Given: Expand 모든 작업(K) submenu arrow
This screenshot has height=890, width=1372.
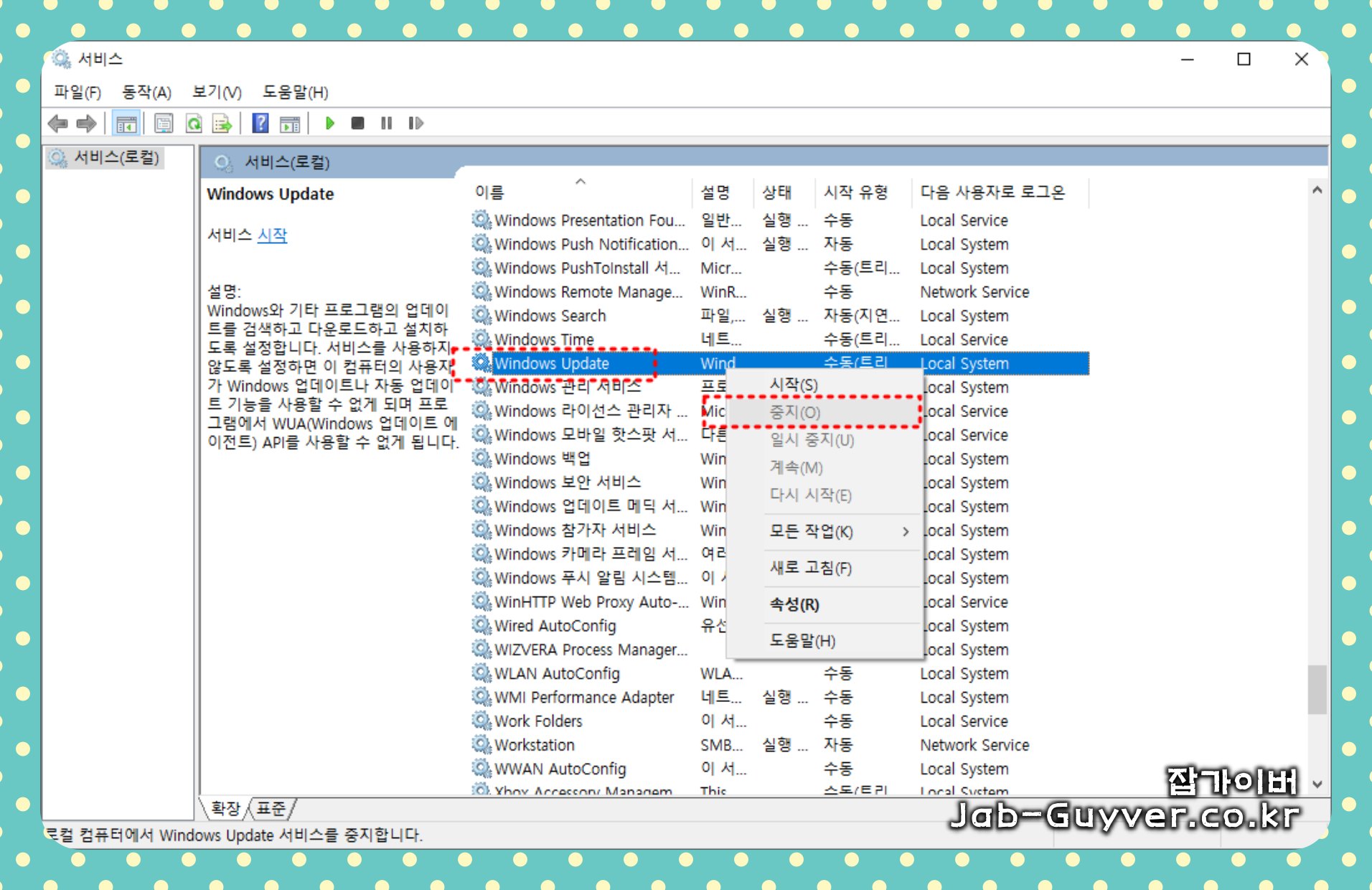Looking at the screenshot, I should tap(906, 531).
